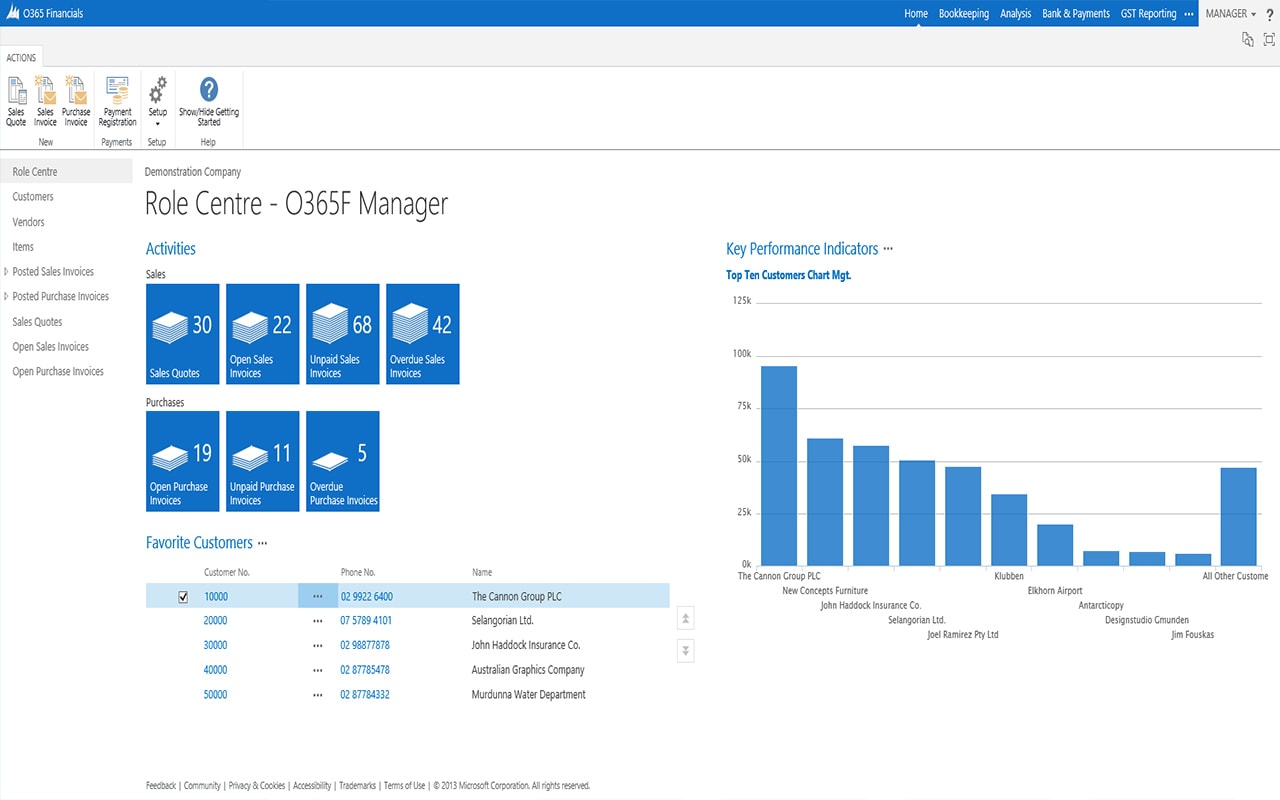Uncheck the checkbox for customer 10000
Image resolution: width=1280 pixels, height=800 pixels.
pos(183,597)
